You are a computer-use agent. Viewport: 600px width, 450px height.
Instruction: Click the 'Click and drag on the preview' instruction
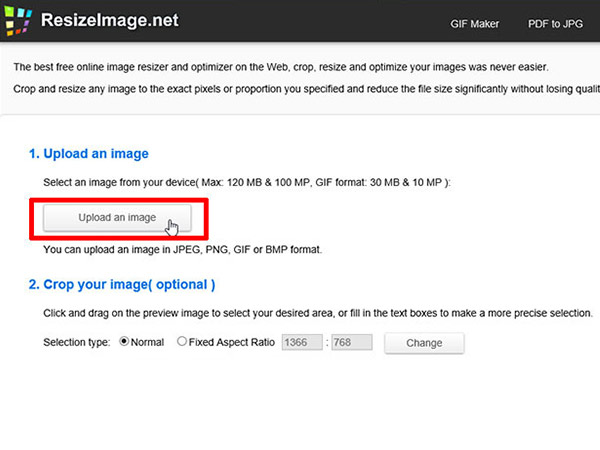[318, 313]
